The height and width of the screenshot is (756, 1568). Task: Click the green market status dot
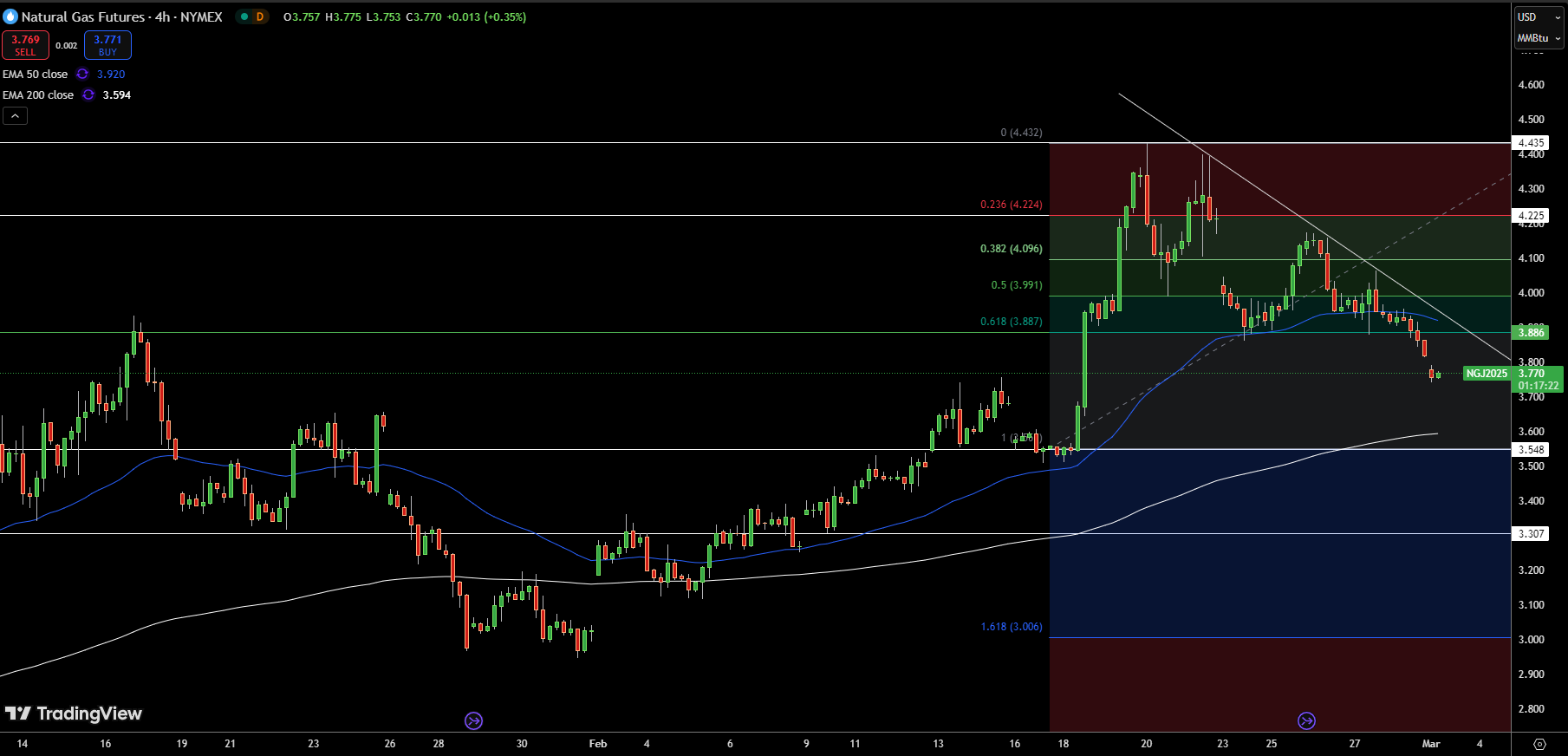244,16
